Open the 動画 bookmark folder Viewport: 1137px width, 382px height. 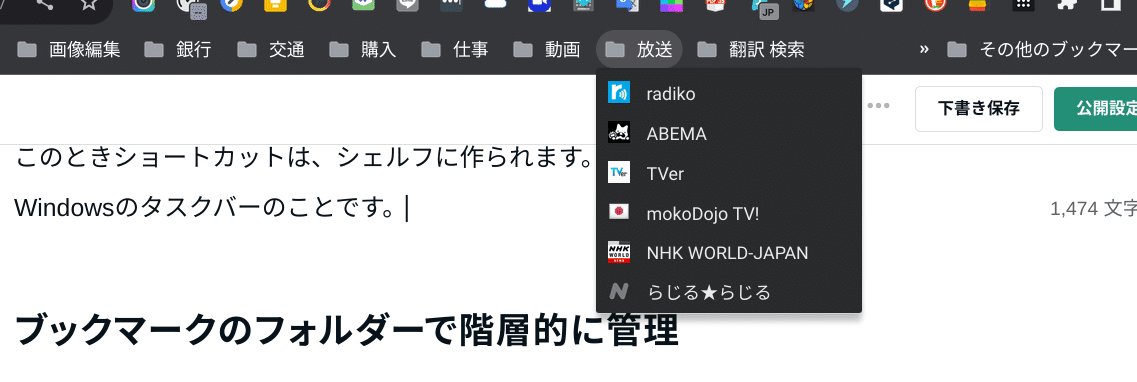click(546, 49)
